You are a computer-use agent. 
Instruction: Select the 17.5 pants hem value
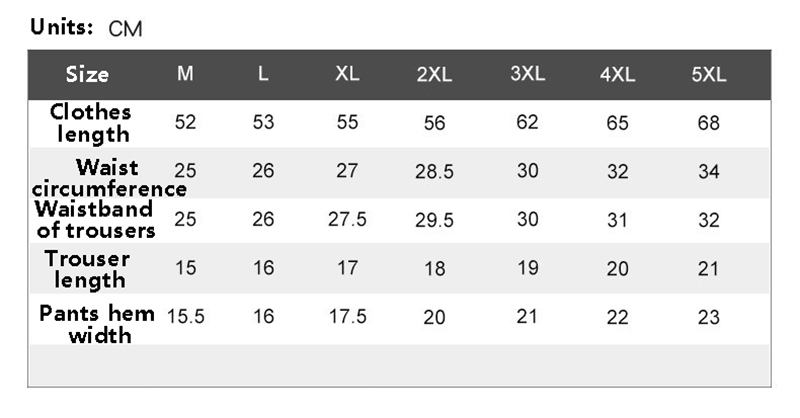coord(347,316)
